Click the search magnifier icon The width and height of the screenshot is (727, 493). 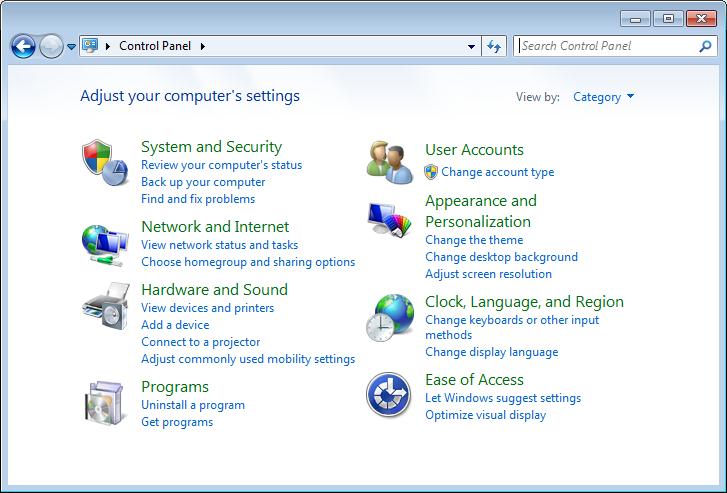tap(705, 46)
